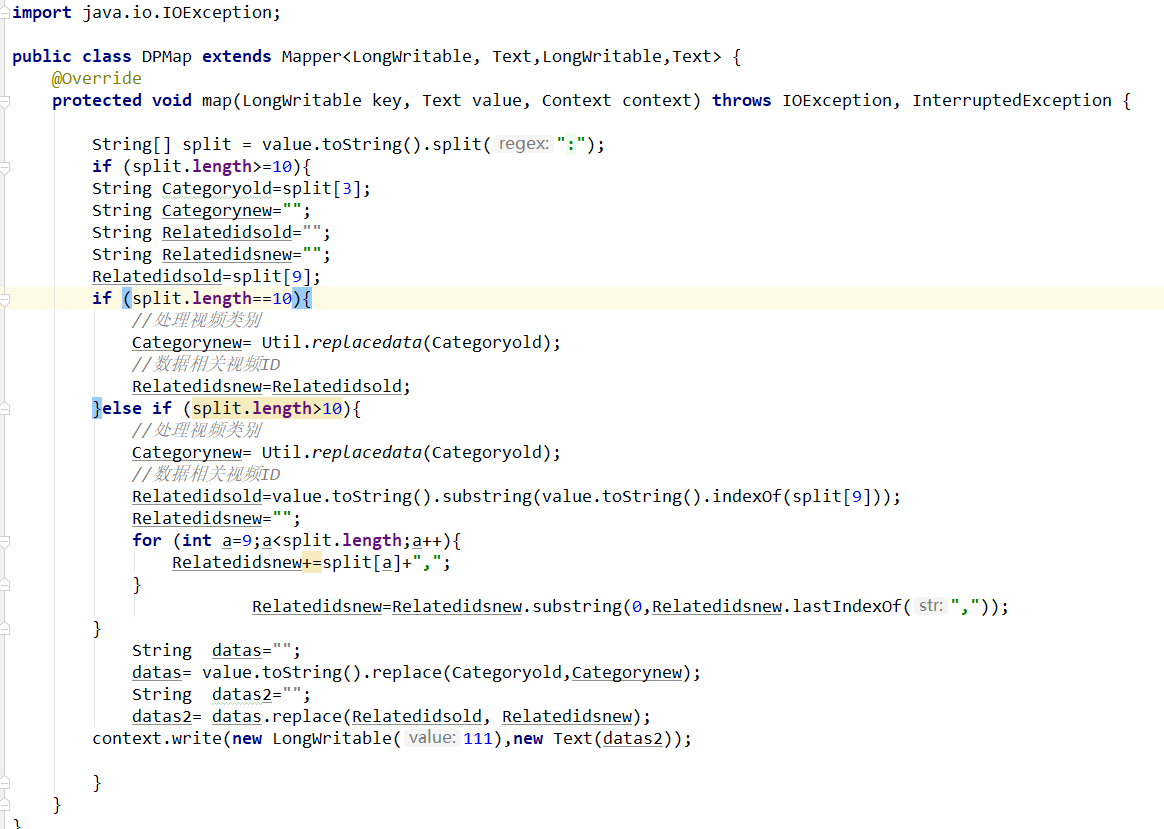This screenshot has width=1164, height=829.
Task: Place cursor on the @Override annotation
Action: (97, 79)
